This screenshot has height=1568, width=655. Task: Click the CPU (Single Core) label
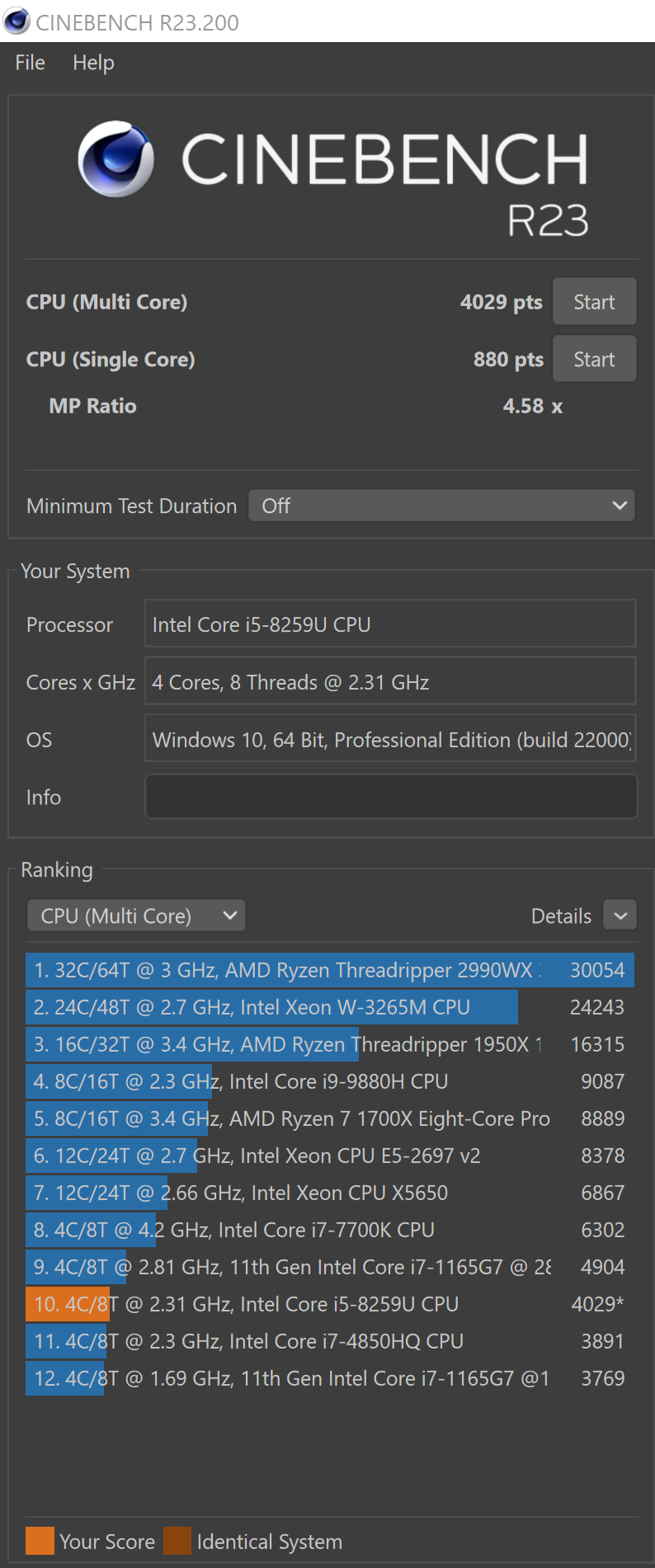(x=111, y=360)
